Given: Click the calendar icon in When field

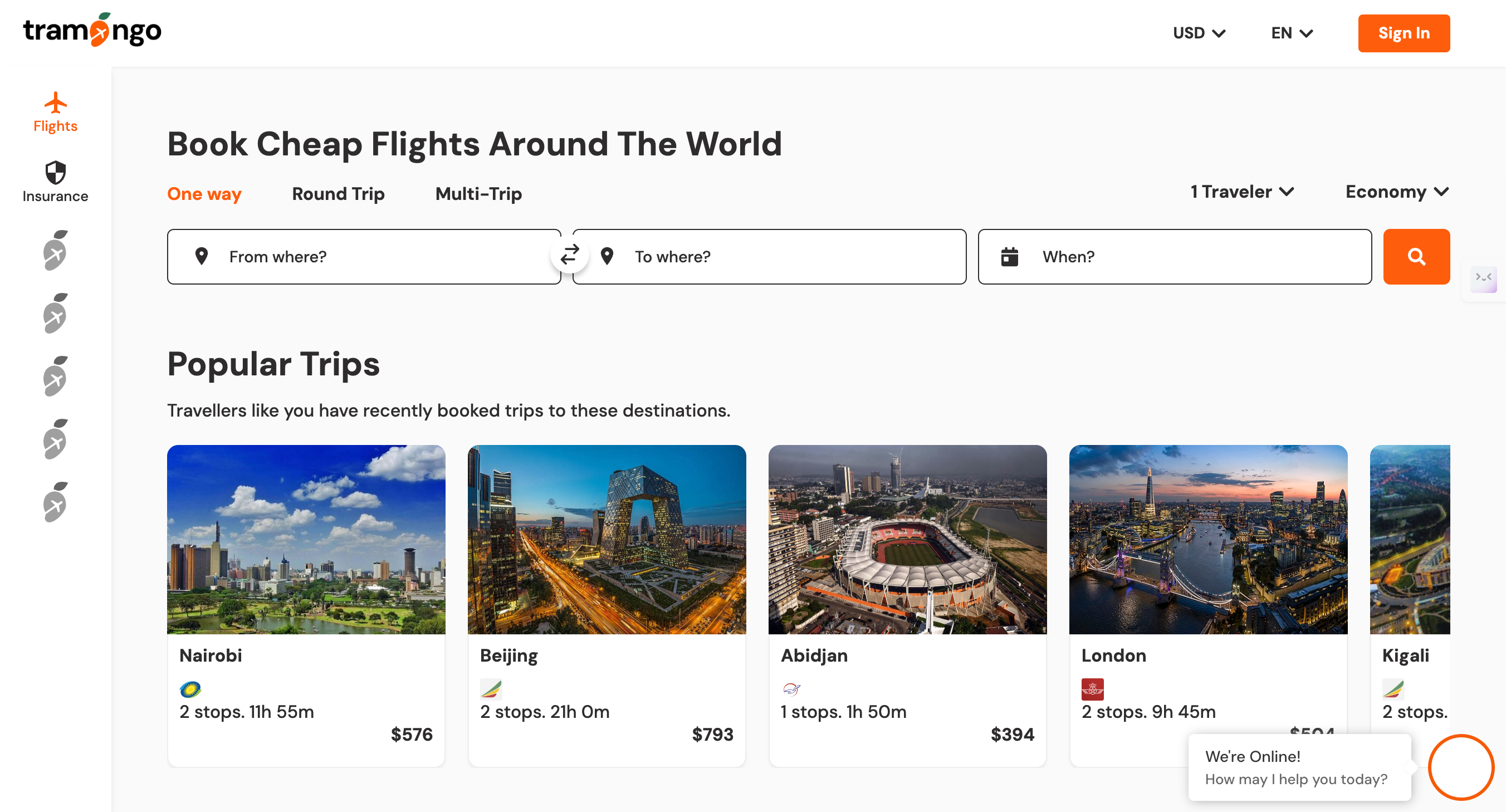Looking at the screenshot, I should coord(1010,257).
